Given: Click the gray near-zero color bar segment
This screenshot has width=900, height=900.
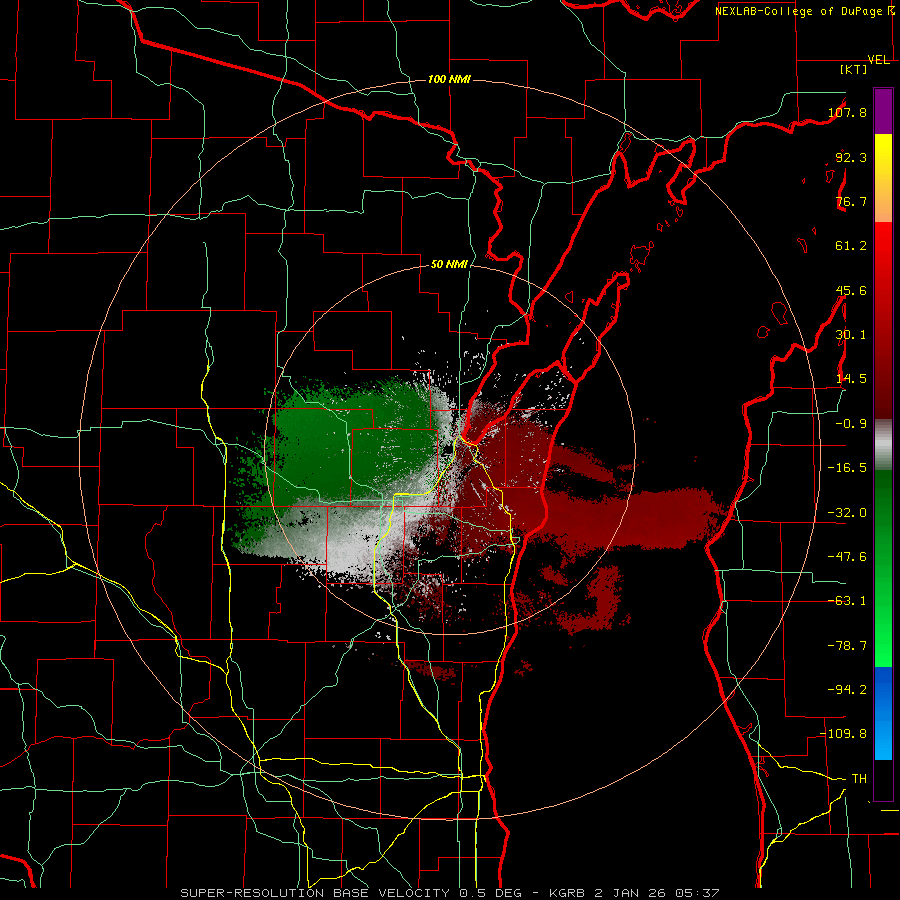Looking at the screenshot, I should (883, 445).
